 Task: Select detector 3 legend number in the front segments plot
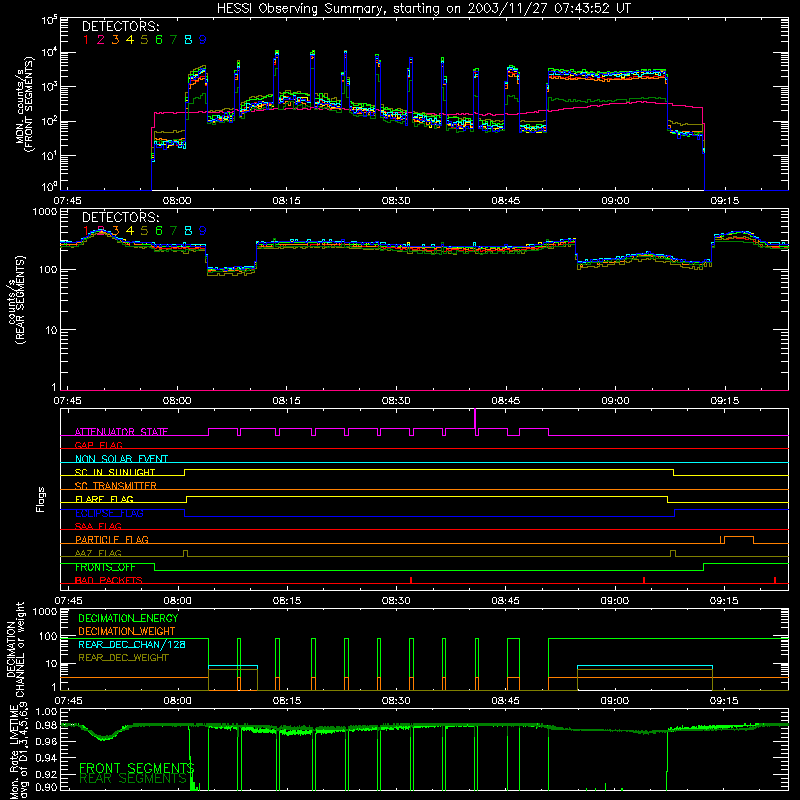(115, 40)
